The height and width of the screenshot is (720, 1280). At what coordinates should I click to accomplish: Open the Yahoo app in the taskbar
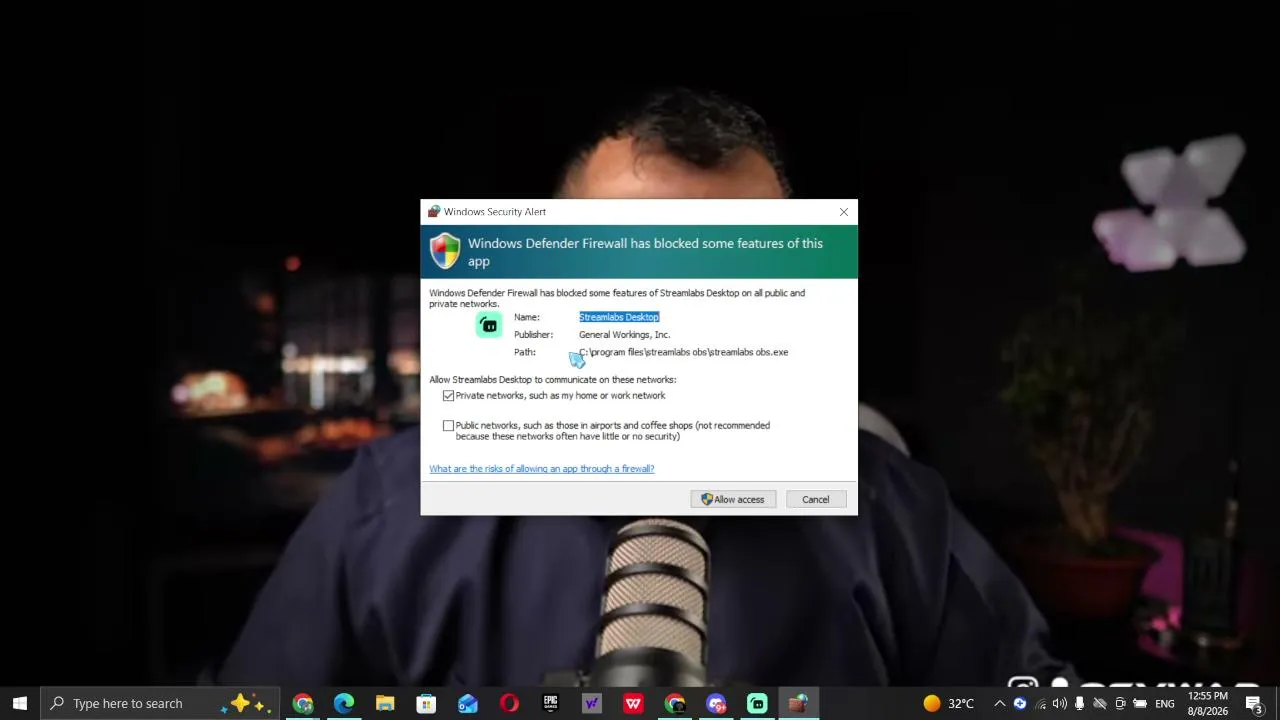[592, 703]
